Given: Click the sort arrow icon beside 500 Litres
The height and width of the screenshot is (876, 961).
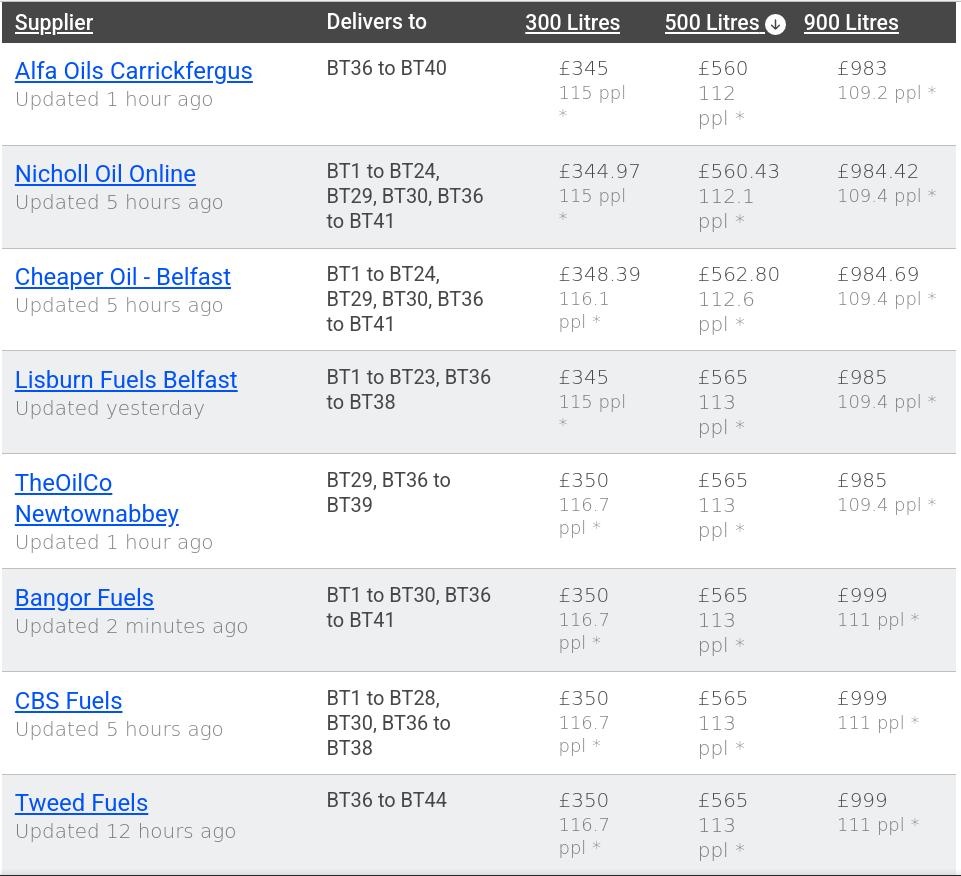Looking at the screenshot, I should point(775,24).
